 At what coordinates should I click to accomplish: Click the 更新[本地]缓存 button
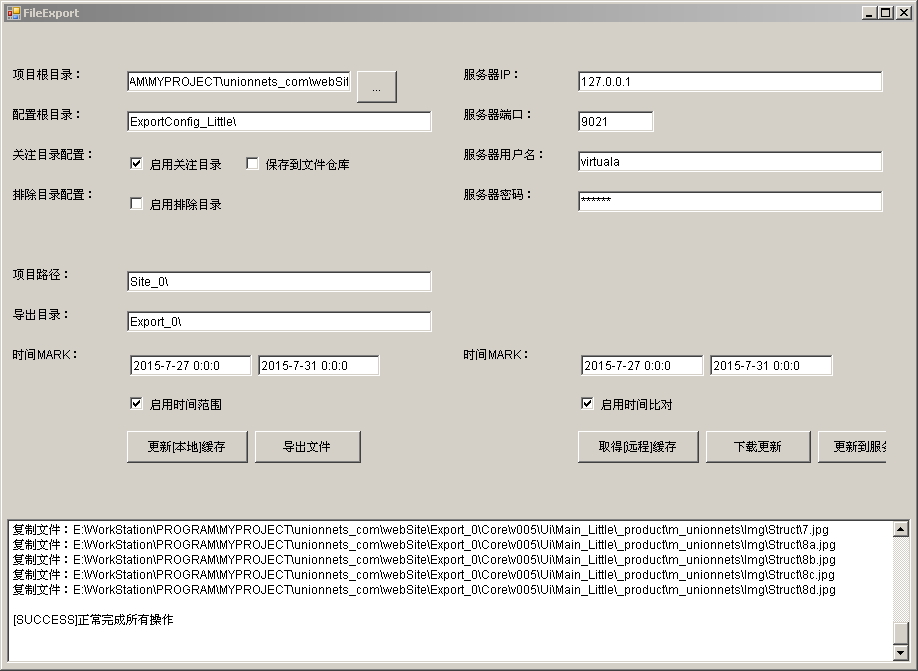(x=187, y=447)
